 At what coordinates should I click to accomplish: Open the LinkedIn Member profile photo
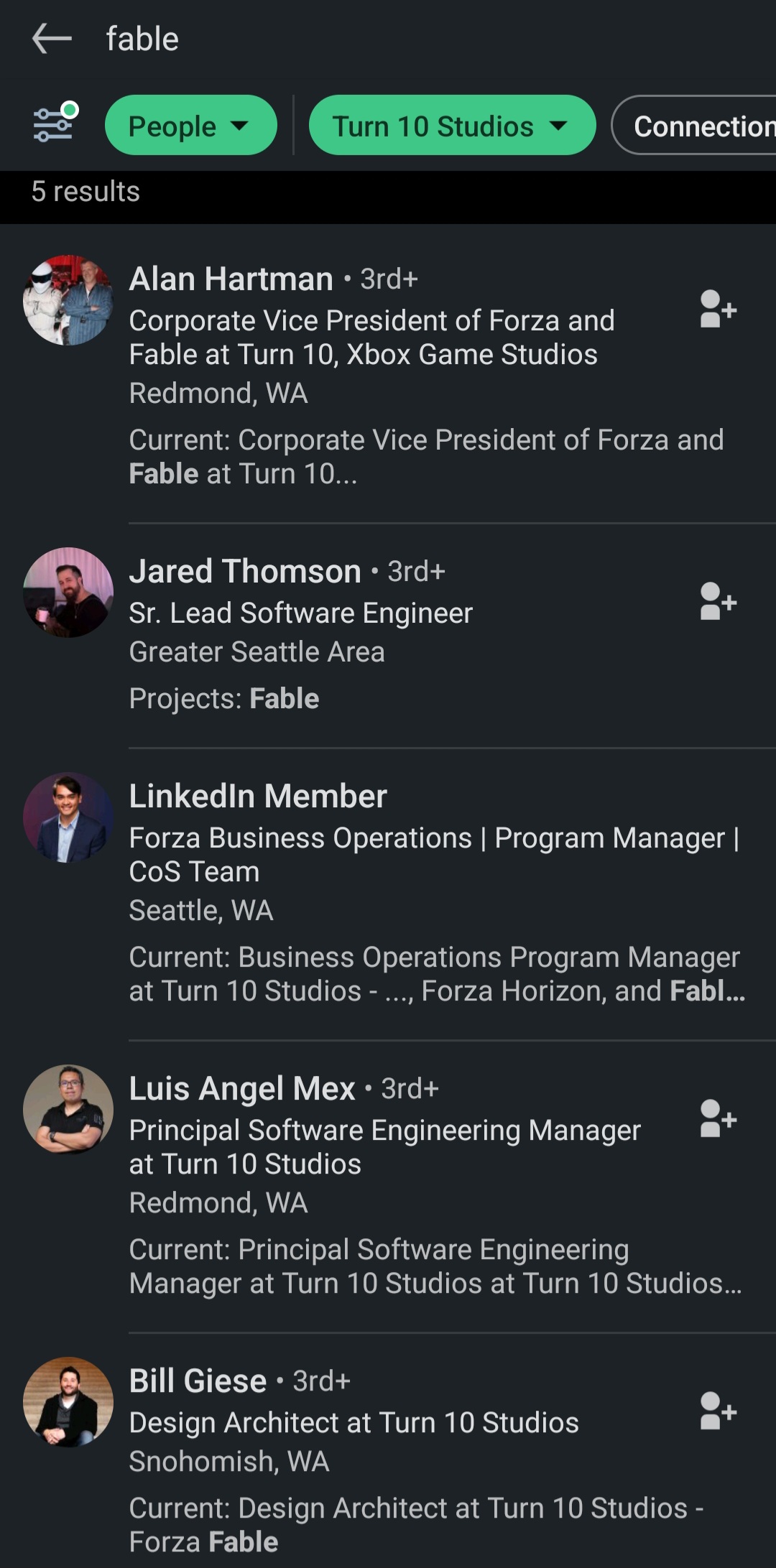(68, 817)
